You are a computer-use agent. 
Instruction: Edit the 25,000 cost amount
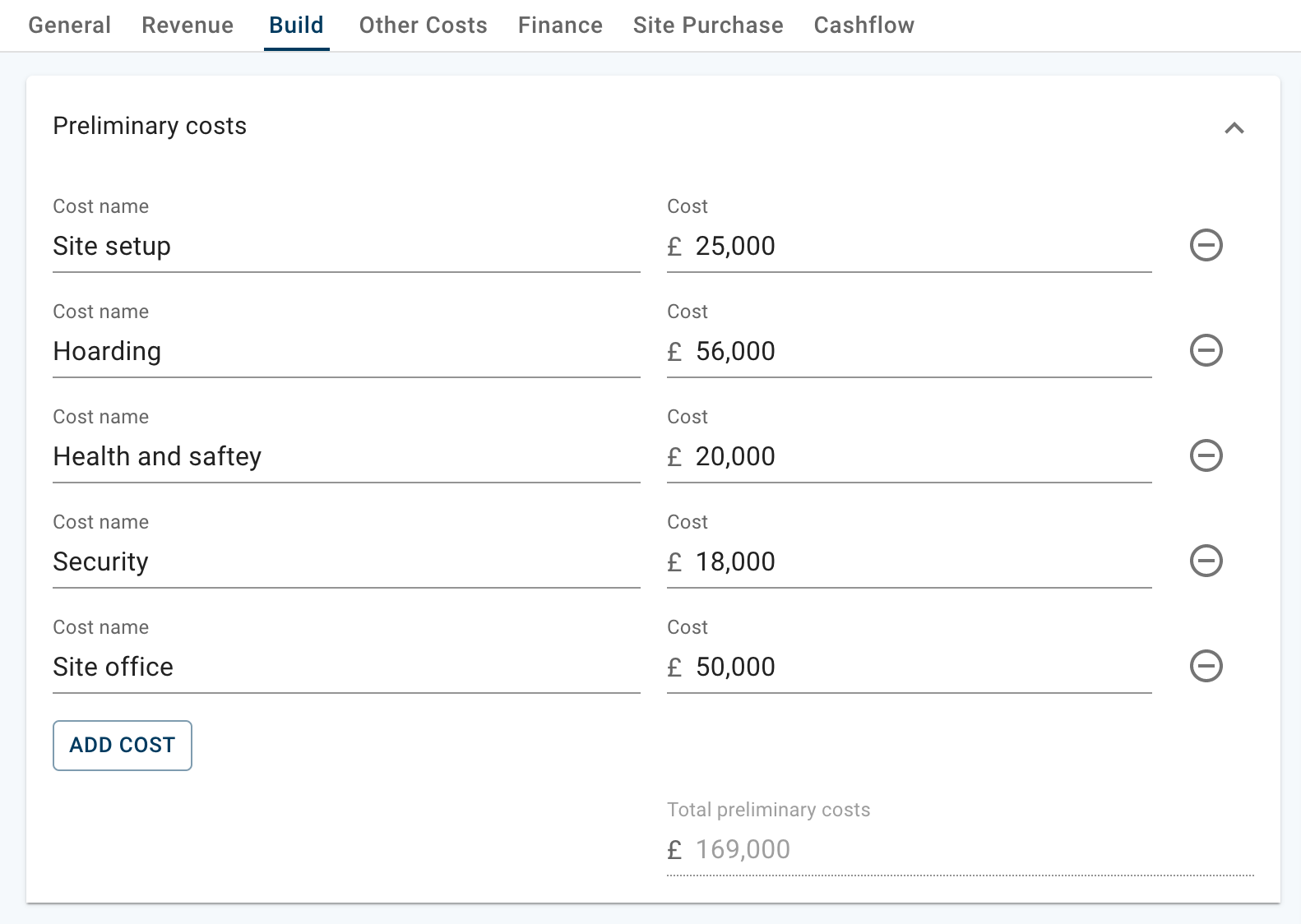click(x=909, y=246)
